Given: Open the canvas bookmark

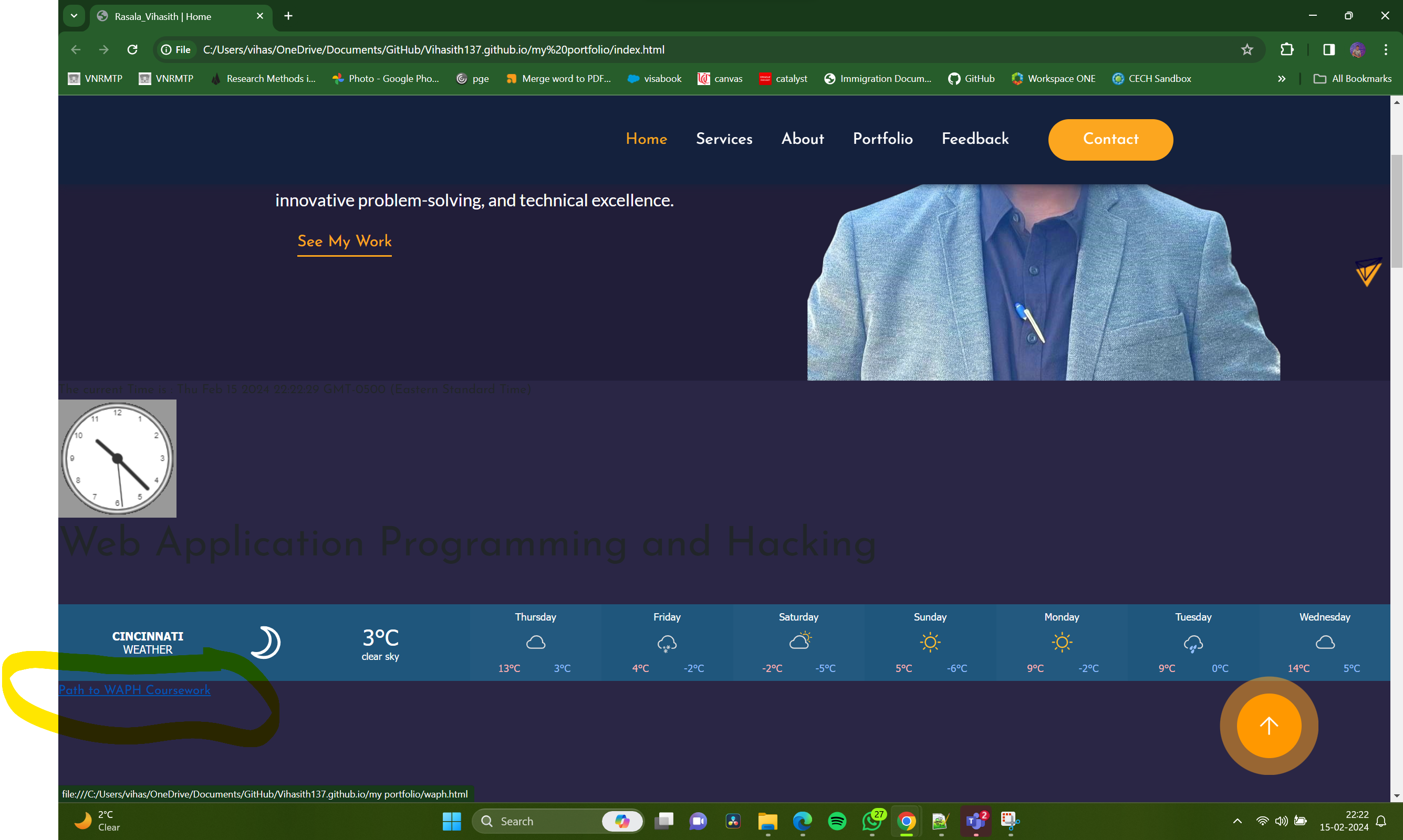Looking at the screenshot, I should point(719,79).
